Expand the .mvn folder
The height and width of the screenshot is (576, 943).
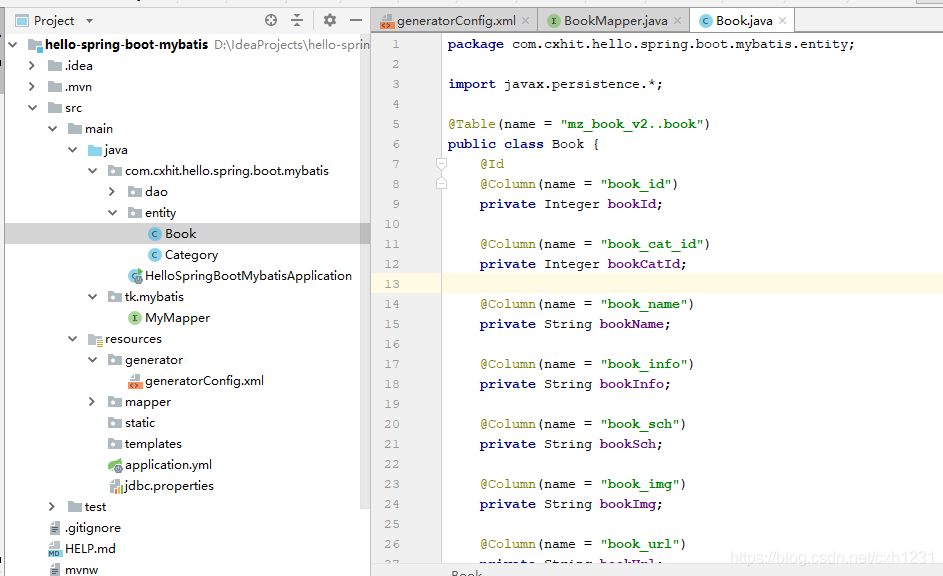[32, 87]
